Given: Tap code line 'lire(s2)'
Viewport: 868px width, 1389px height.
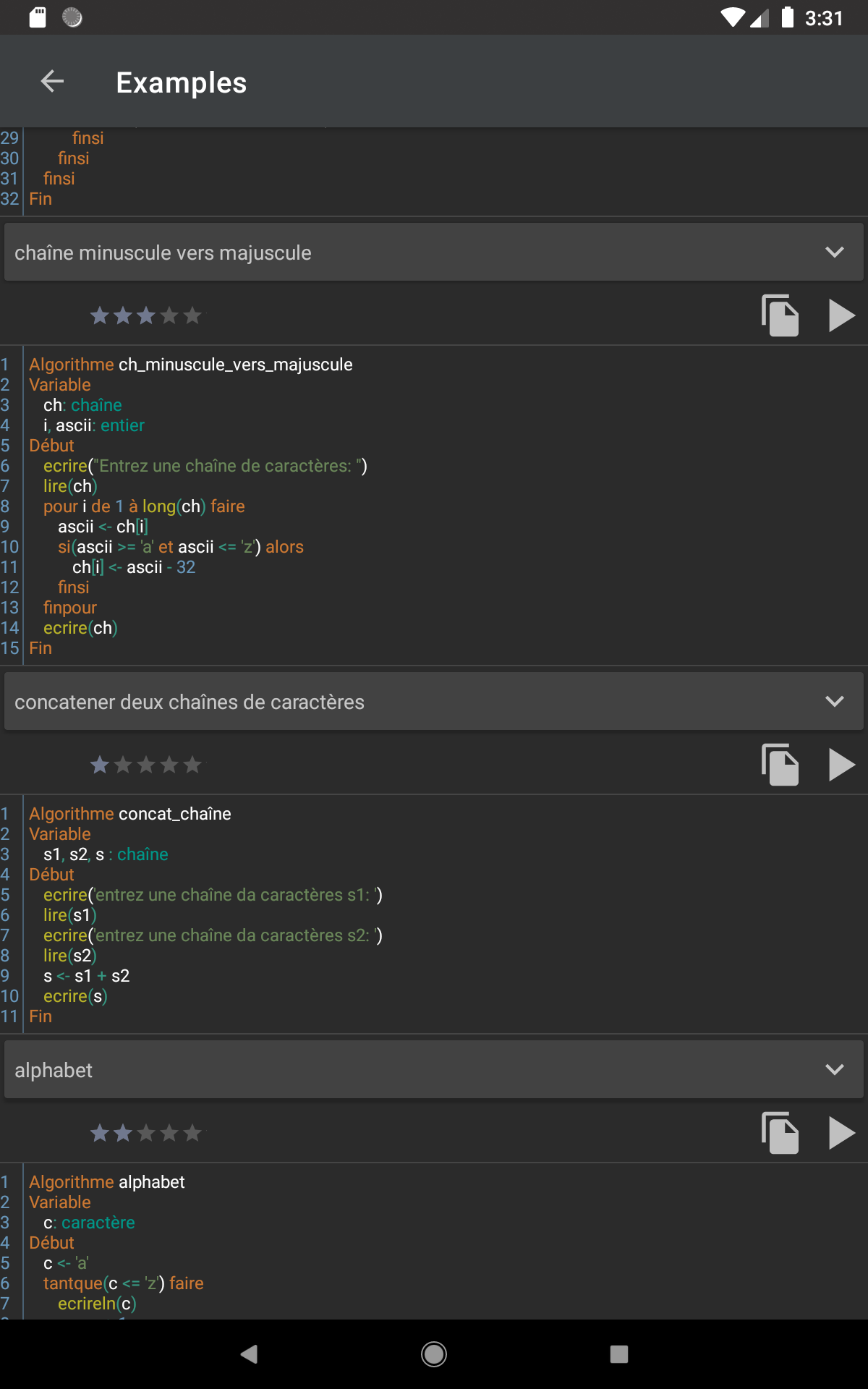Looking at the screenshot, I should pos(70,956).
